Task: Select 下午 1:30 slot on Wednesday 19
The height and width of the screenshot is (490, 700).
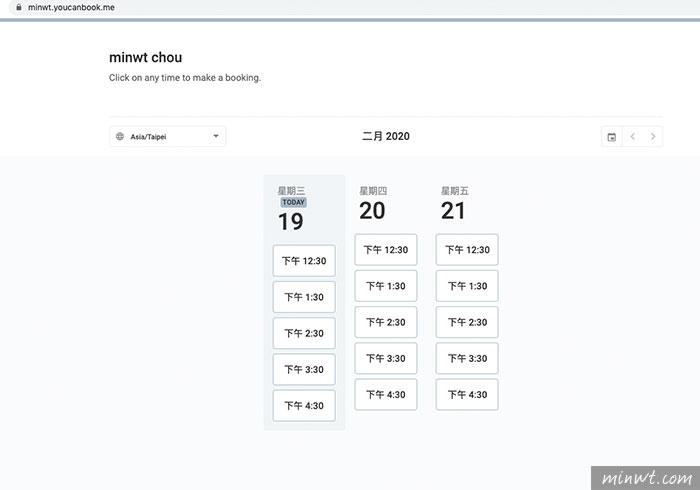Action: pos(304,297)
